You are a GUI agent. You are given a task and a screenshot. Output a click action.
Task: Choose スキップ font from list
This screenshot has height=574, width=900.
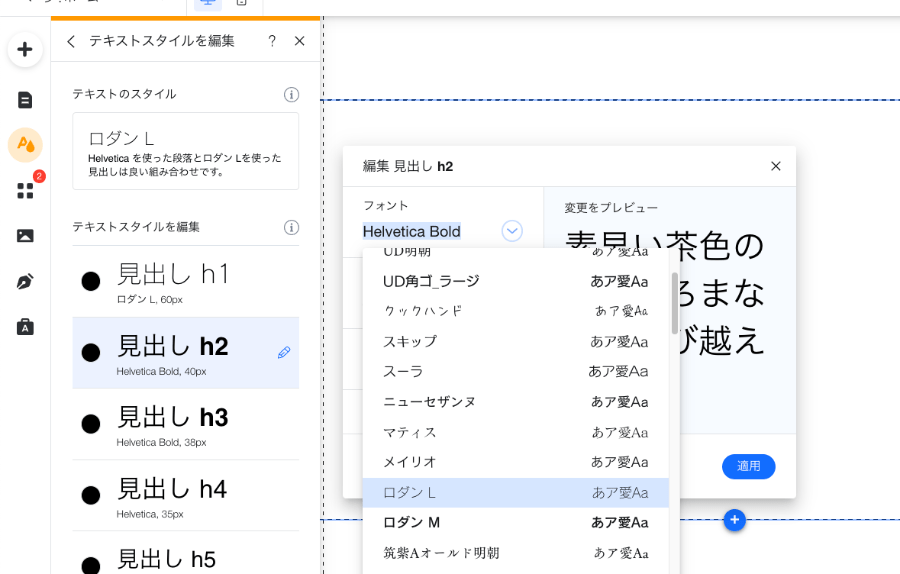[x=515, y=342]
